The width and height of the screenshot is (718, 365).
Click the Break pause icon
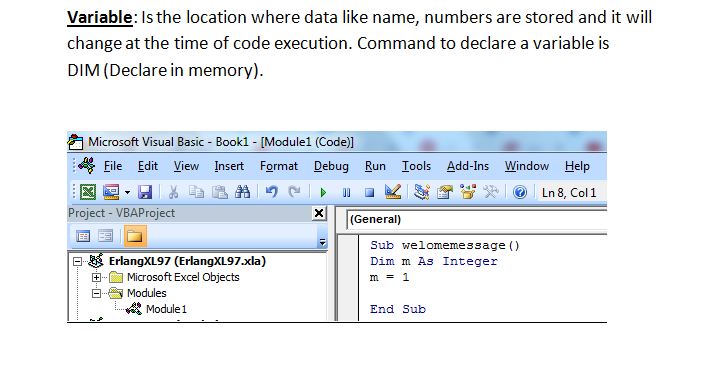347,192
